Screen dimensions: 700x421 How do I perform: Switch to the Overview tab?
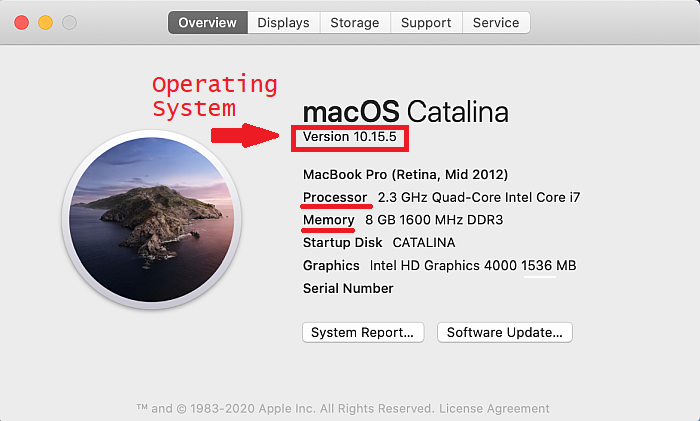(x=208, y=22)
